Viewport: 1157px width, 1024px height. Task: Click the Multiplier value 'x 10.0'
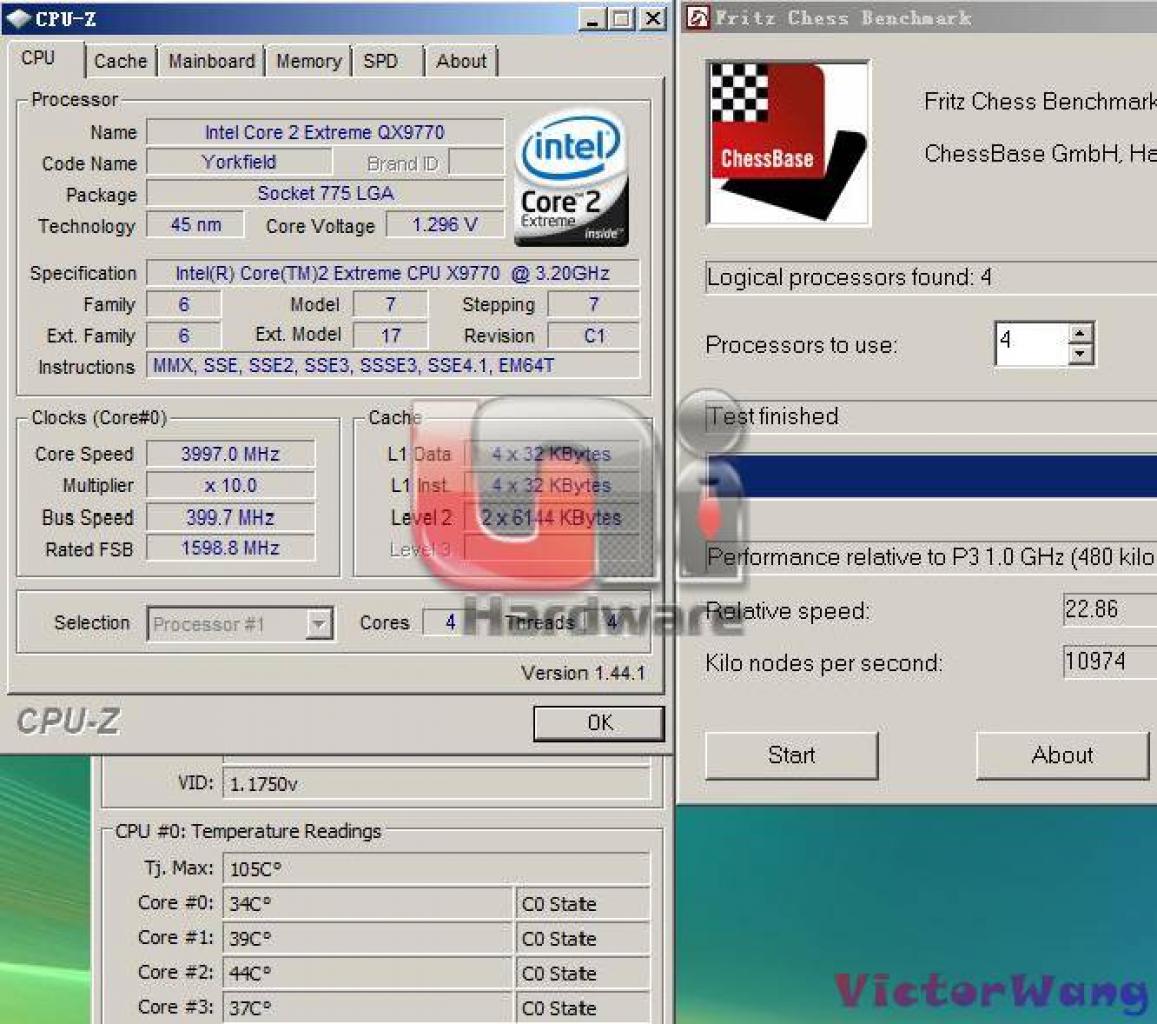(230, 485)
